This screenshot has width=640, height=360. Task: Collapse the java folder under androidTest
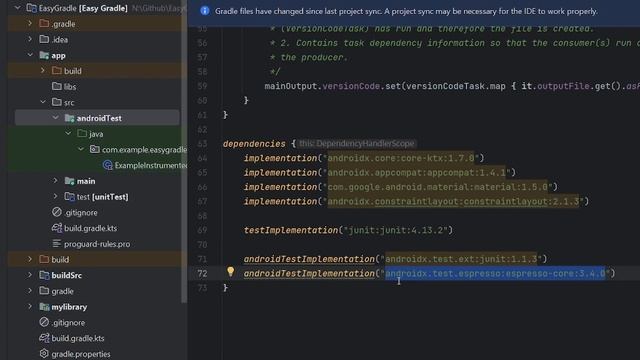(x=68, y=133)
